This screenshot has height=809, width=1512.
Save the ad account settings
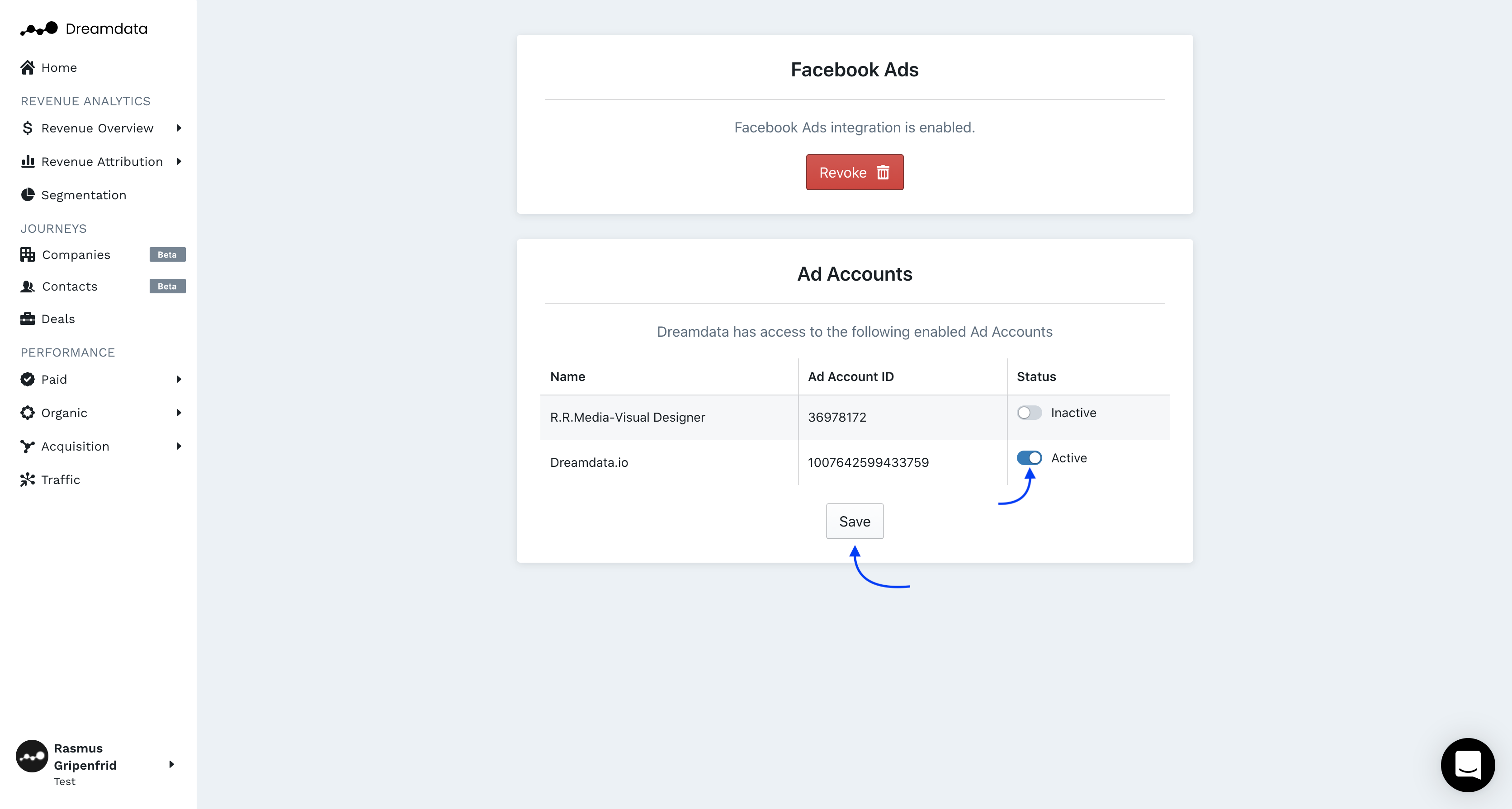855,521
